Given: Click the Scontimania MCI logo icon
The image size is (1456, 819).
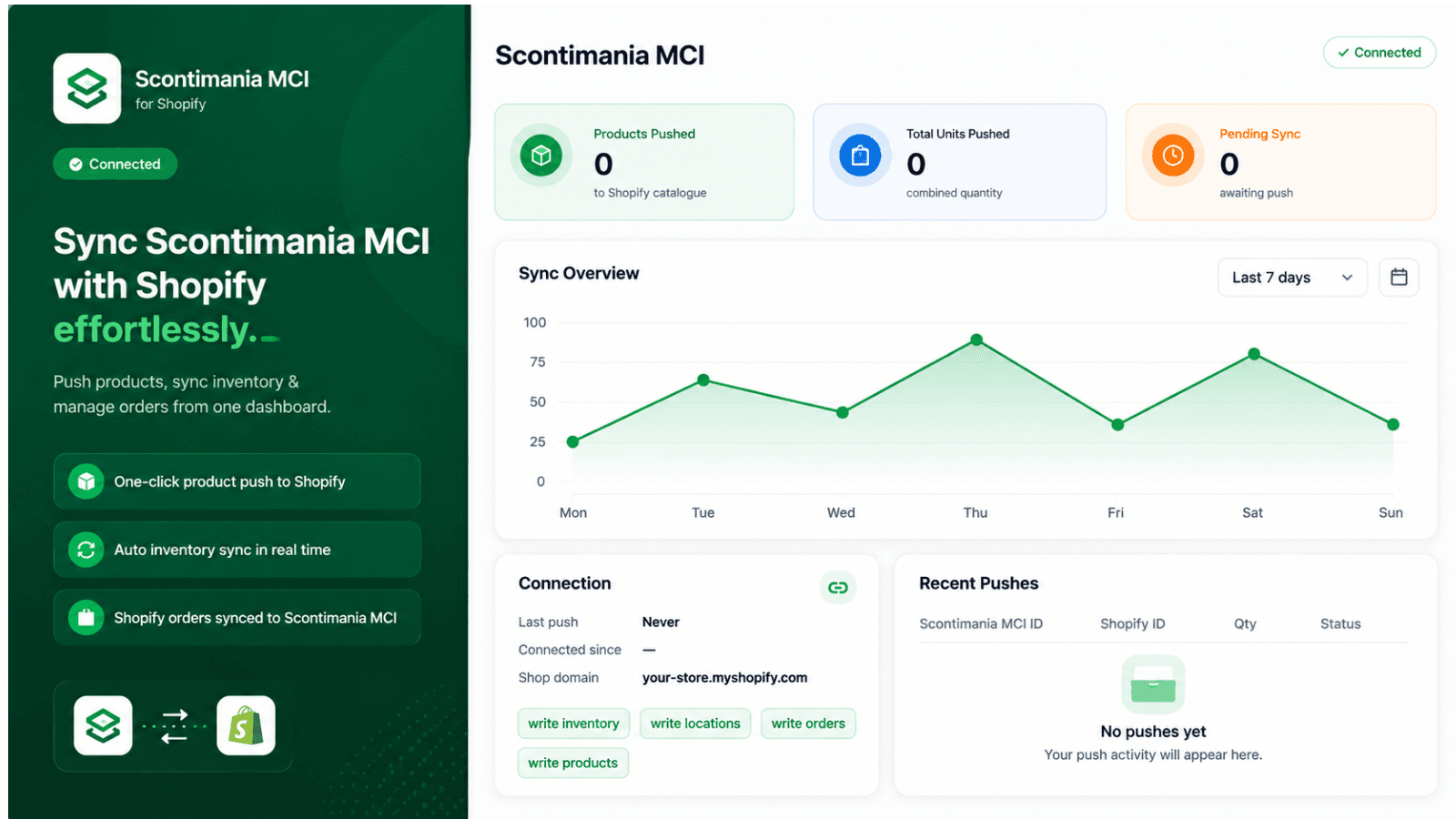Looking at the screenshot, I should coord(87,88).
